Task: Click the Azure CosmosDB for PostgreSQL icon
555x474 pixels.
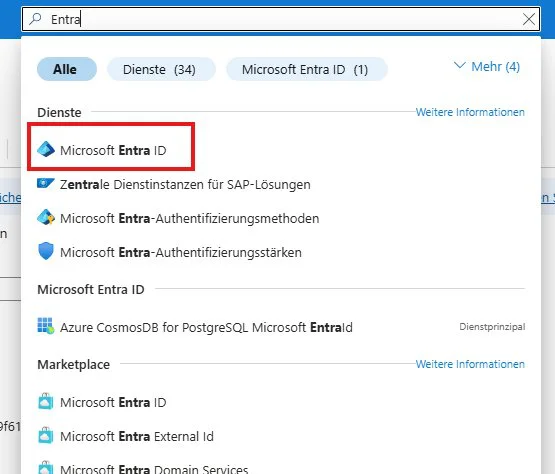Action: (46, 326)
